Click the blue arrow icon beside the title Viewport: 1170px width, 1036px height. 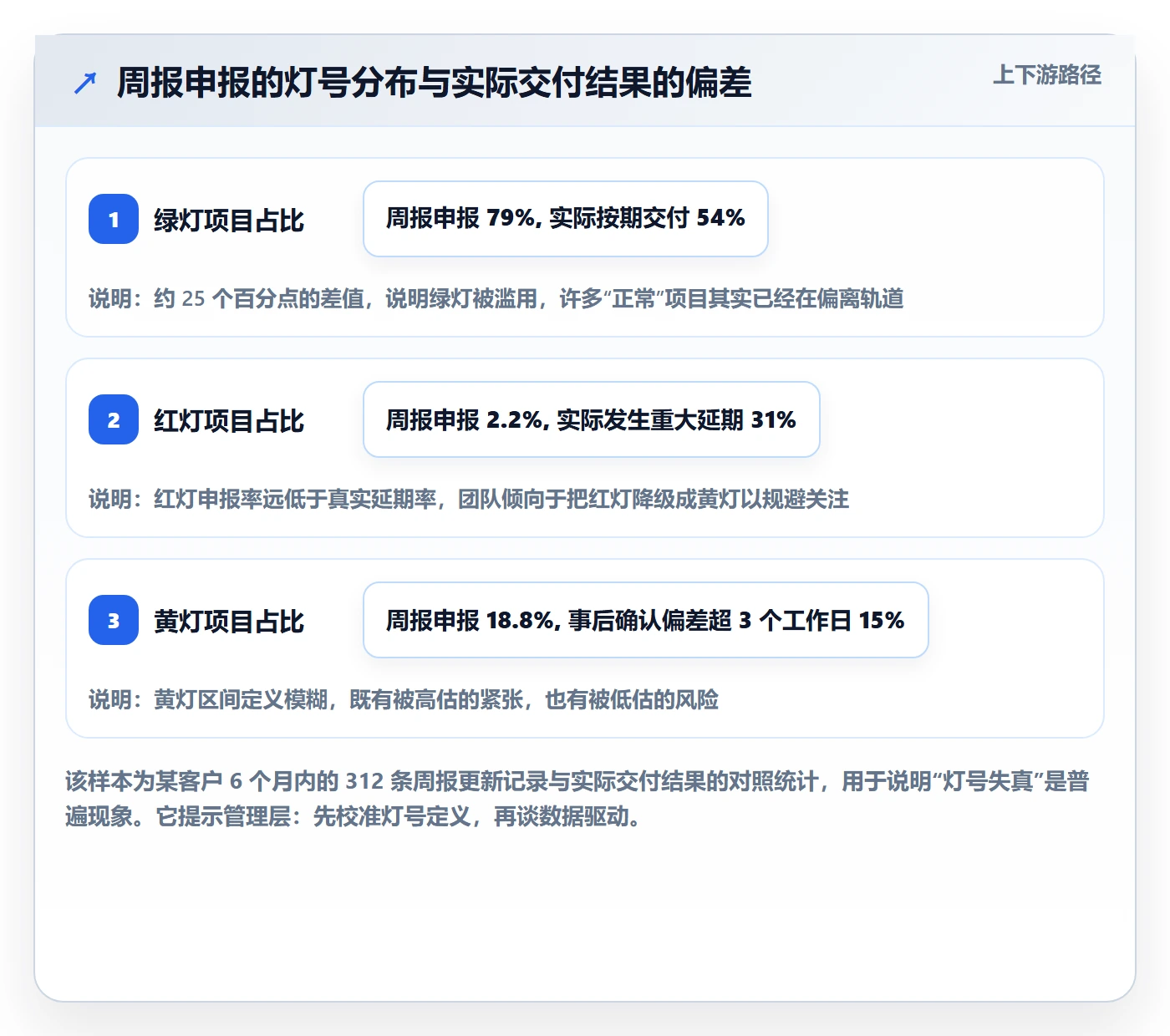(85, 83)
